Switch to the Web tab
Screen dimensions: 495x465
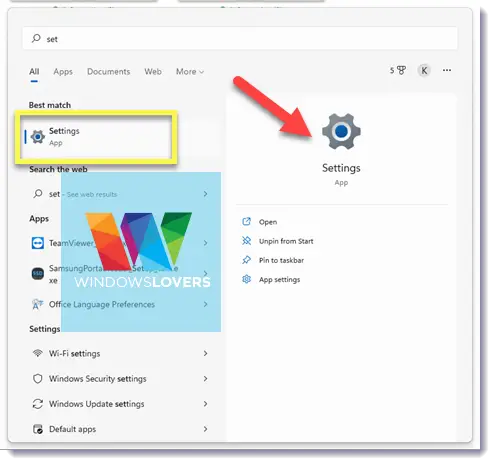click(x=153, y=71)
